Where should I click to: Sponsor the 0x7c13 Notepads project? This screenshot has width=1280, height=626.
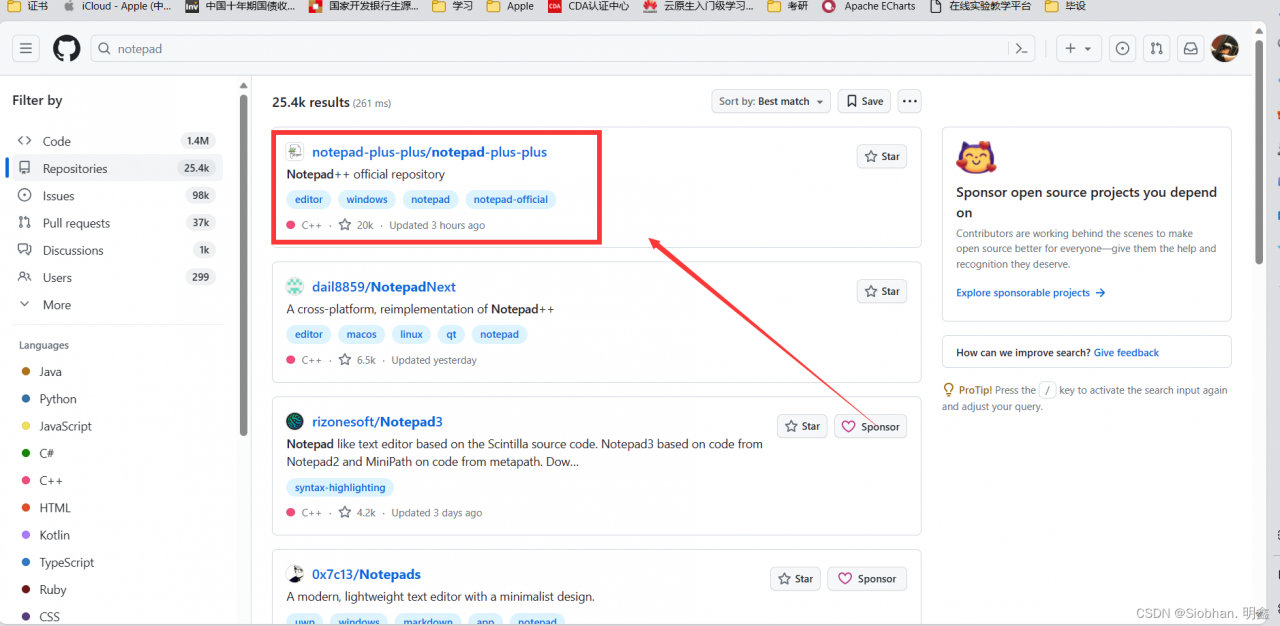[867, 578]
